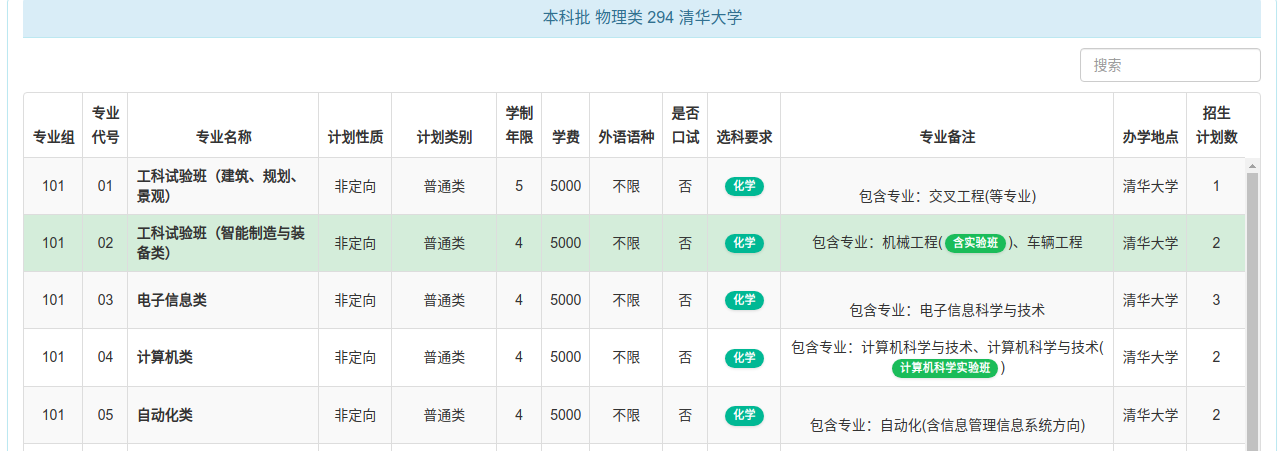
Task: Click the 本科批 物理类 294 清华大学 header
Action: click(642, 17)
